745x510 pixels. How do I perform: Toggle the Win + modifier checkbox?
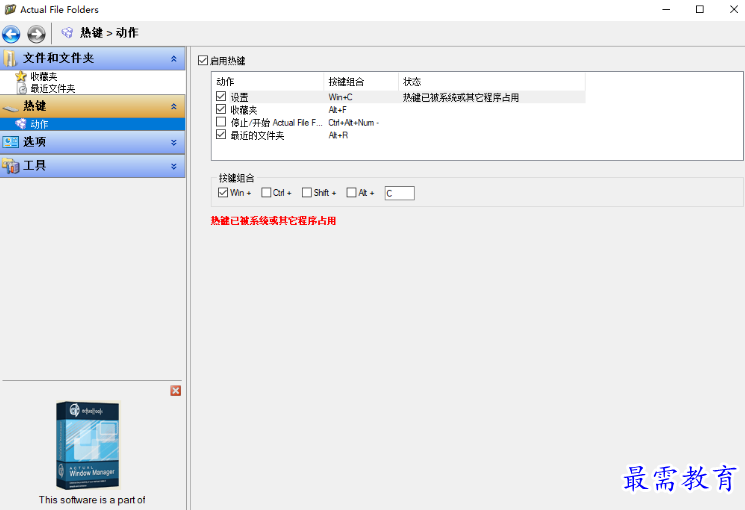pos(223,192)
